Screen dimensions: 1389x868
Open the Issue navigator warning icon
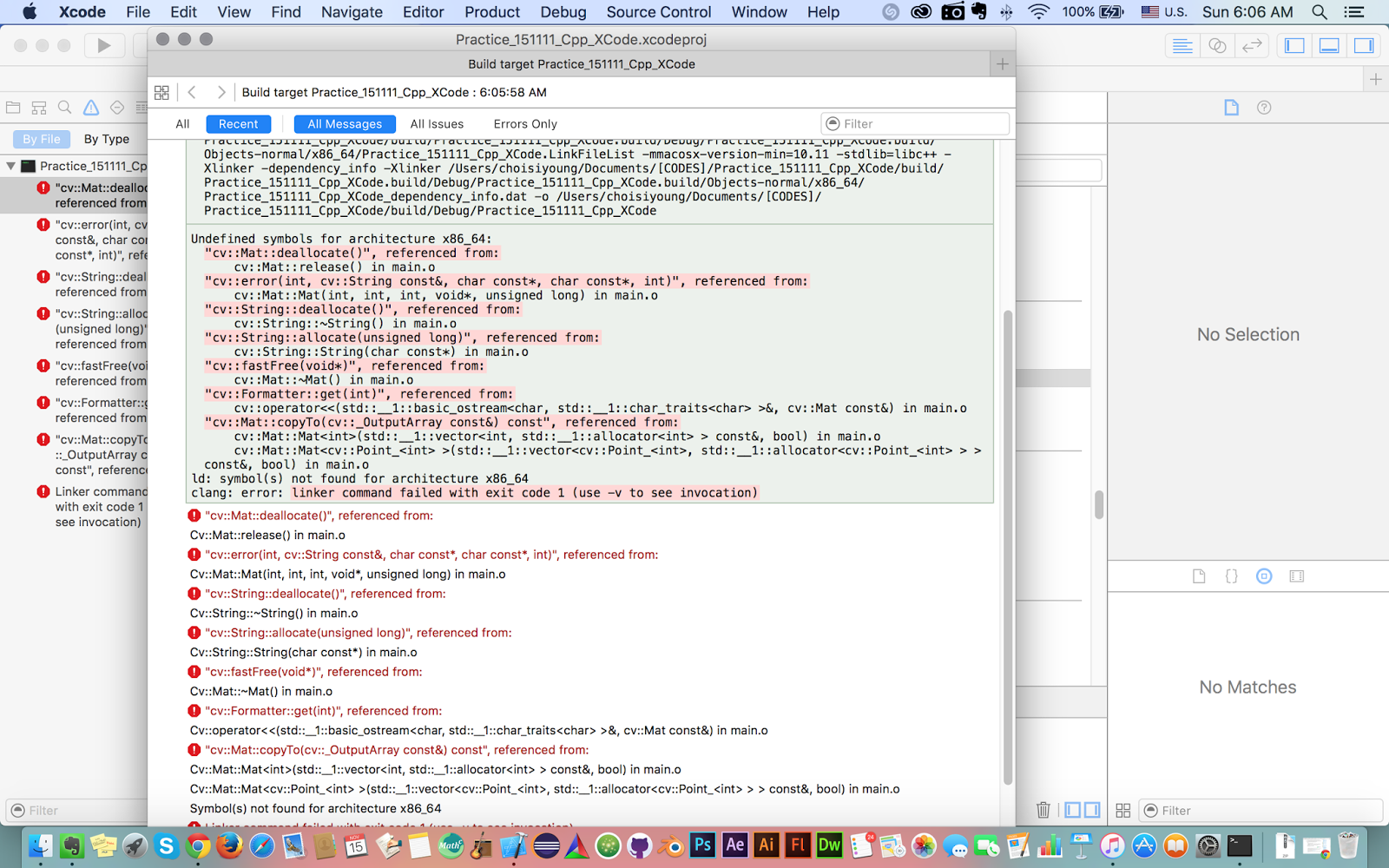pyautogui.click(x=91, y=108)
